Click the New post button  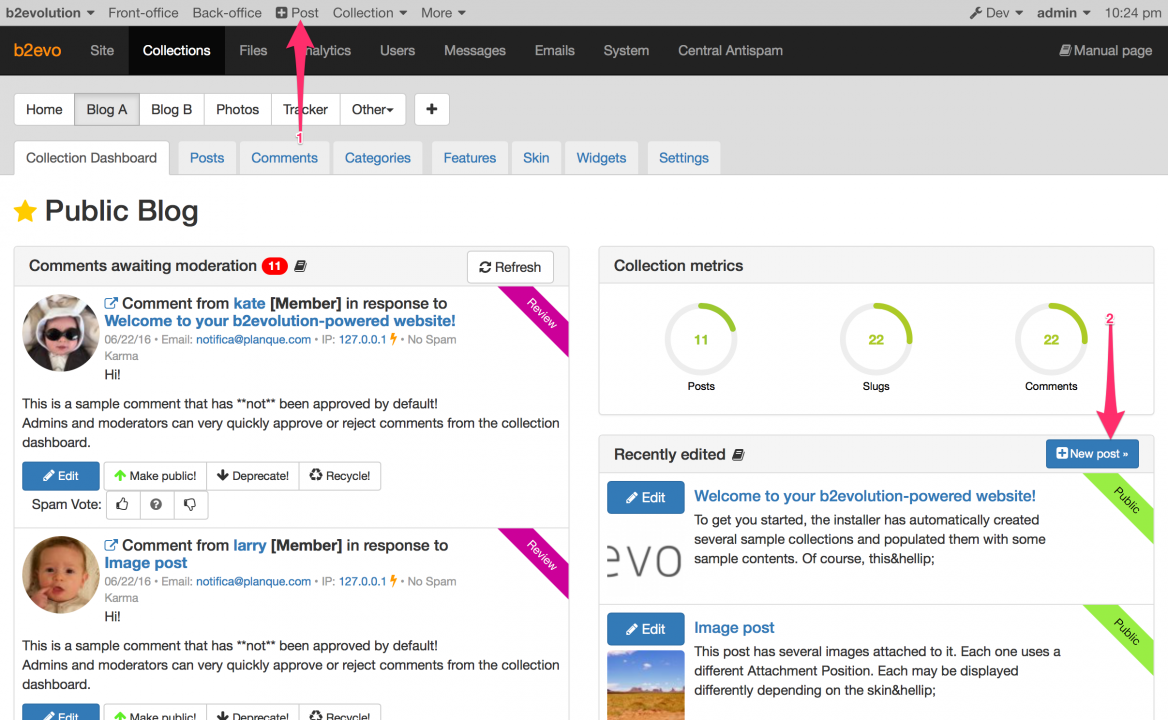(x=1092, y=453)
